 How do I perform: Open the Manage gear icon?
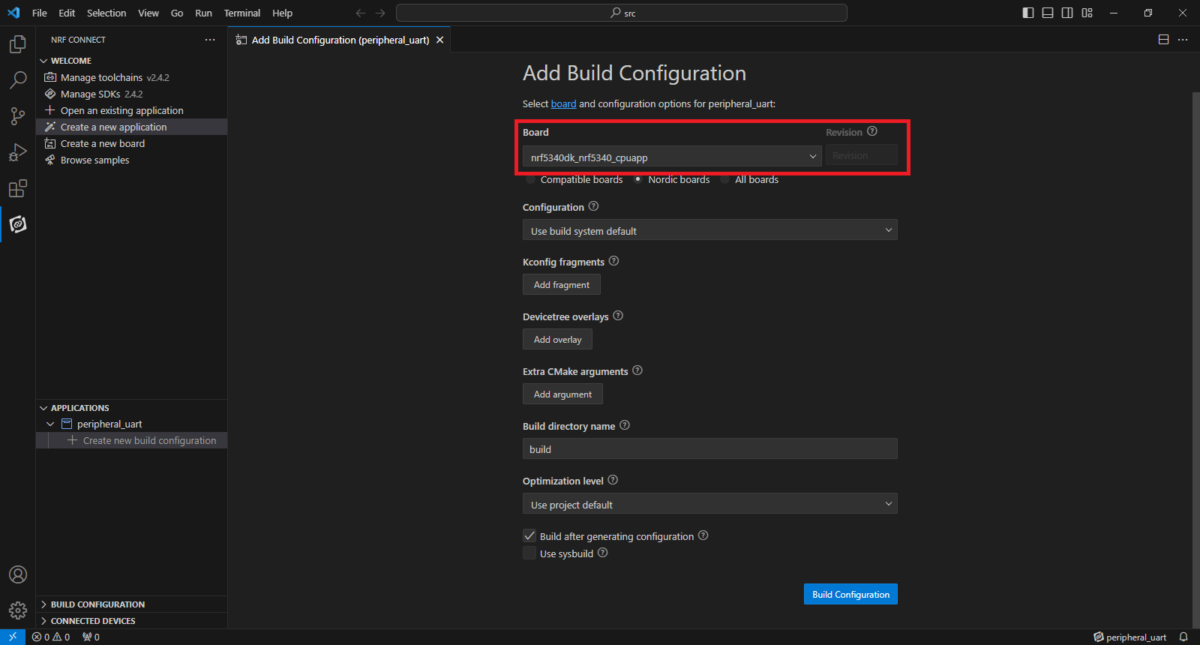17,609
